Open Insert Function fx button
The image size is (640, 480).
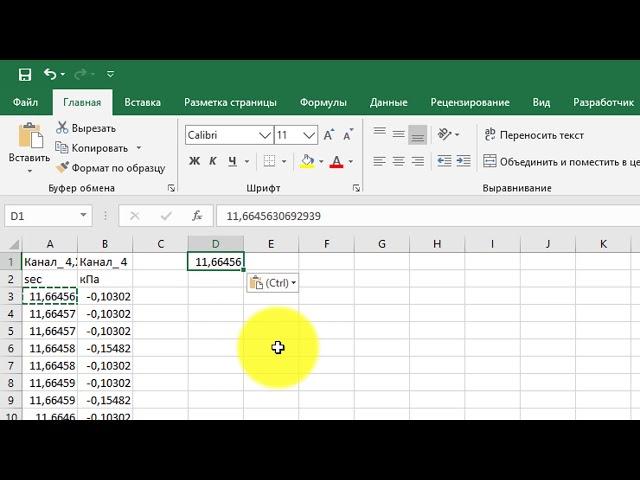point(197,216)
